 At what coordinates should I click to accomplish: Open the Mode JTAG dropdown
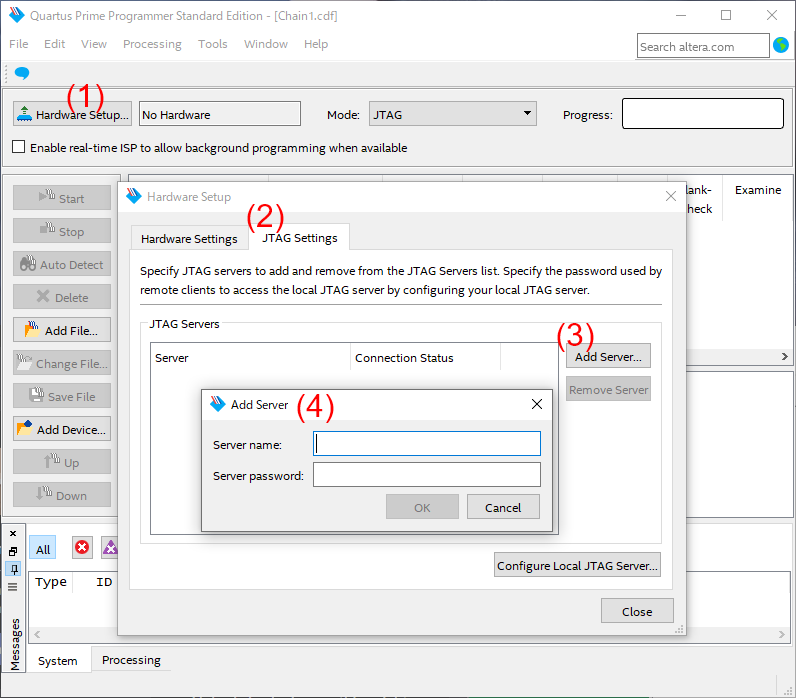point(452,114)
